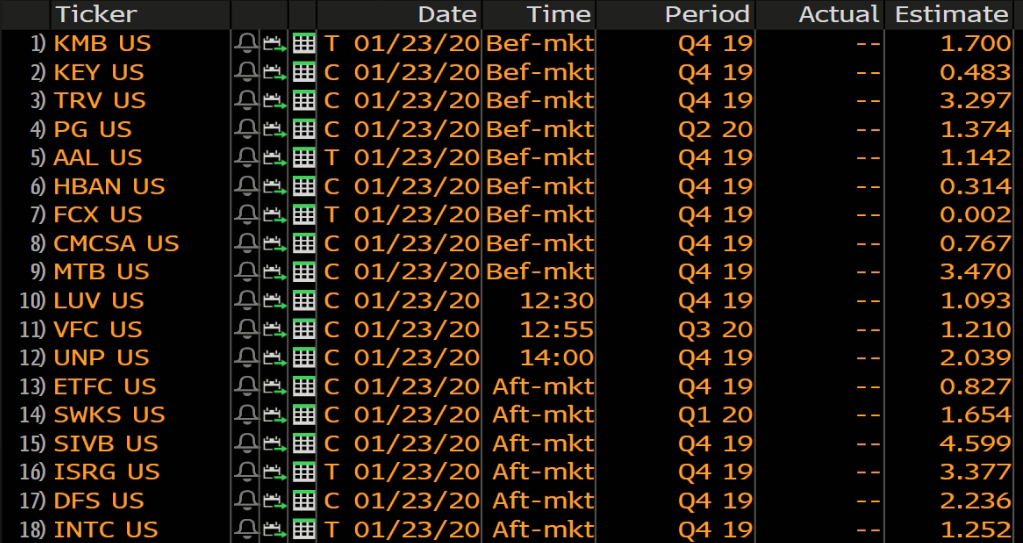
Task: Select the DFS US ticker
Action: coord(99,501)
